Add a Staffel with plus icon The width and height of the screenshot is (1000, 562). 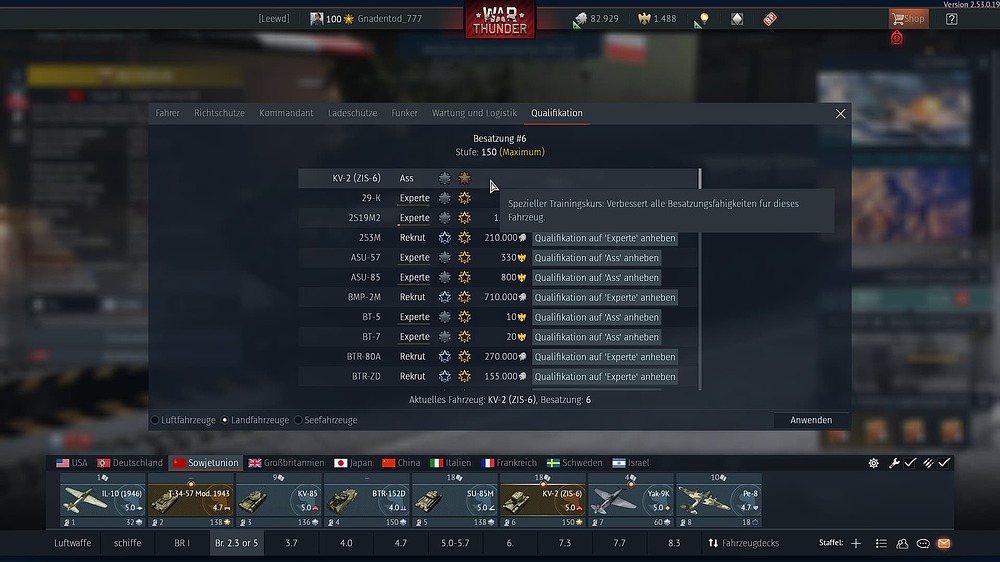[856, 543]
